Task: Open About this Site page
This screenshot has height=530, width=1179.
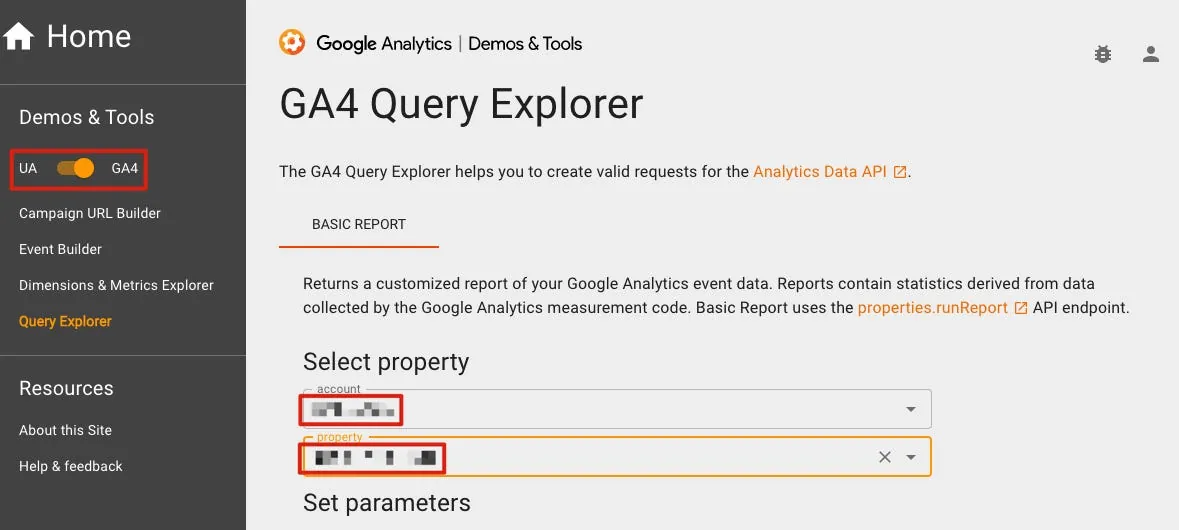Action: [66, 430]
